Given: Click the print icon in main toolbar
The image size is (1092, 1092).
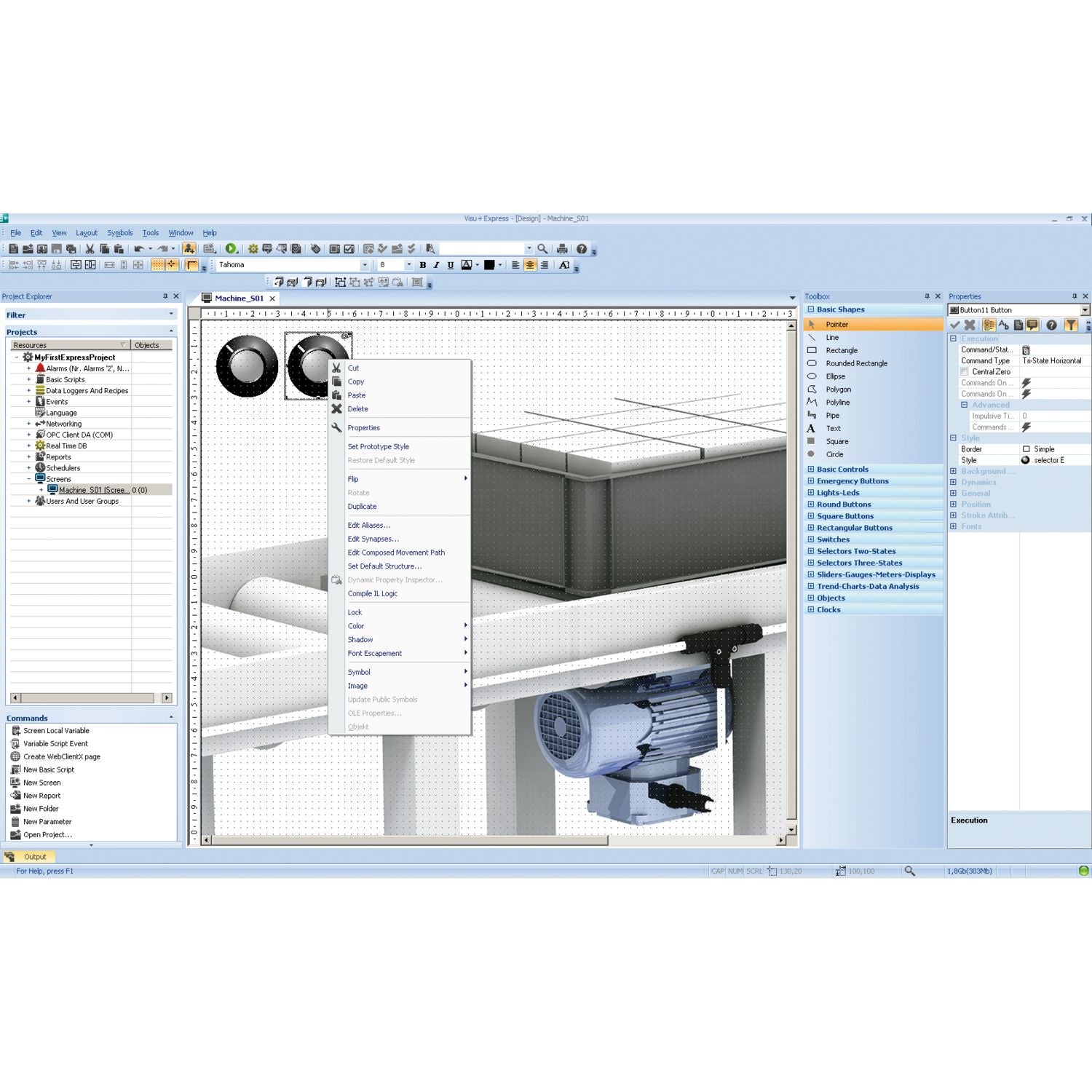Looking at the screenshot, I should (x=562, y=249).
